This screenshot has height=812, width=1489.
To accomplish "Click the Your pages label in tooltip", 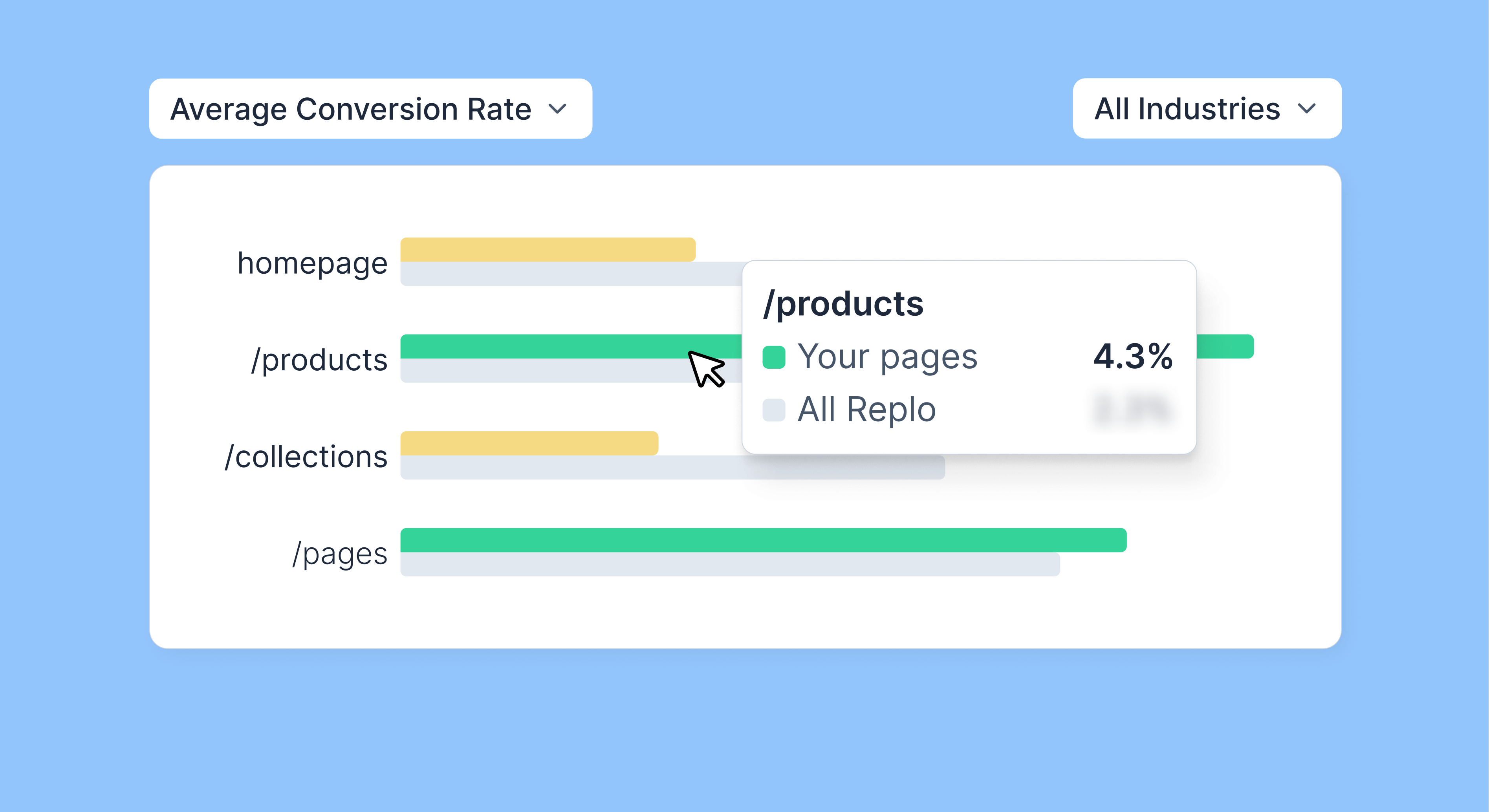I will [x=887, y=357].
